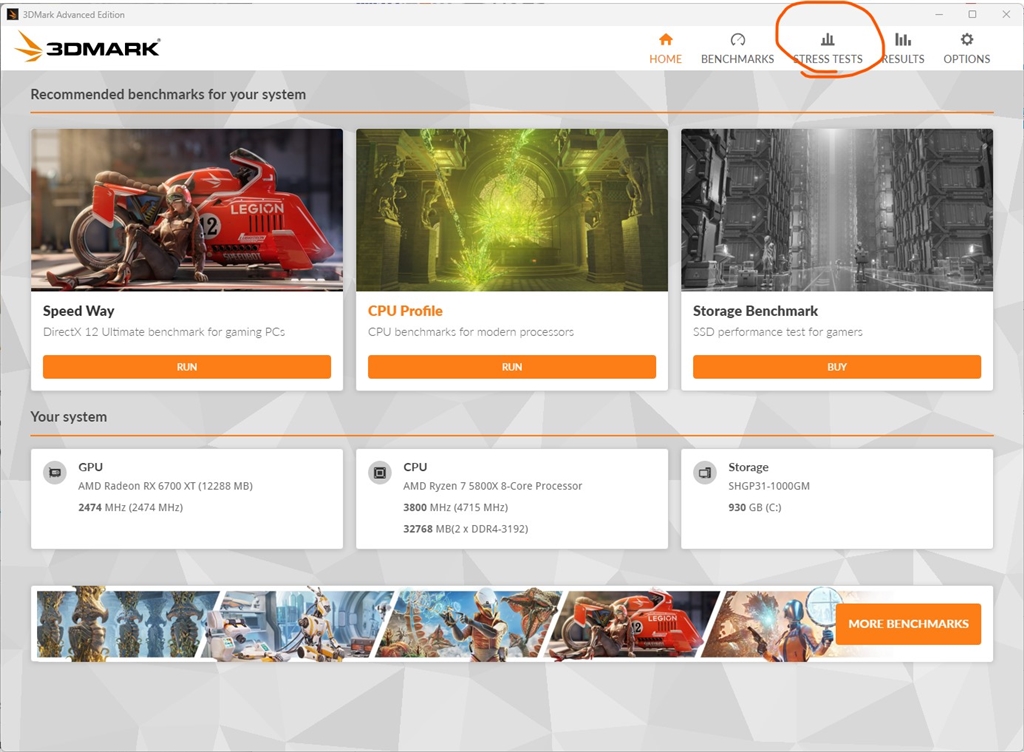1024x752 pixels.
Task: Switch to the BENCHMARKS tab label
Action: pyautogui.click(x=737, y=59)
